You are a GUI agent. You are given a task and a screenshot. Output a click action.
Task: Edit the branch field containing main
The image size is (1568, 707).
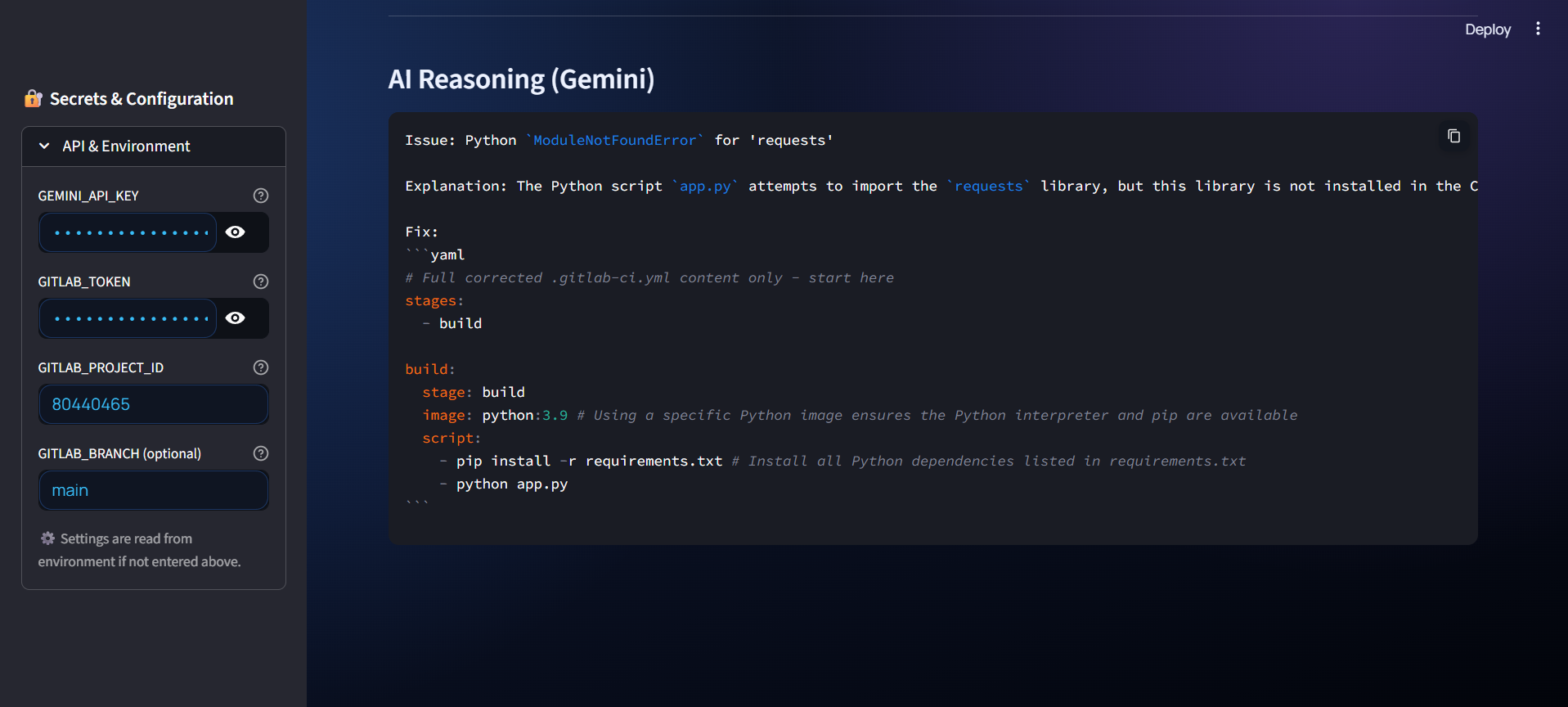point(154,490)
